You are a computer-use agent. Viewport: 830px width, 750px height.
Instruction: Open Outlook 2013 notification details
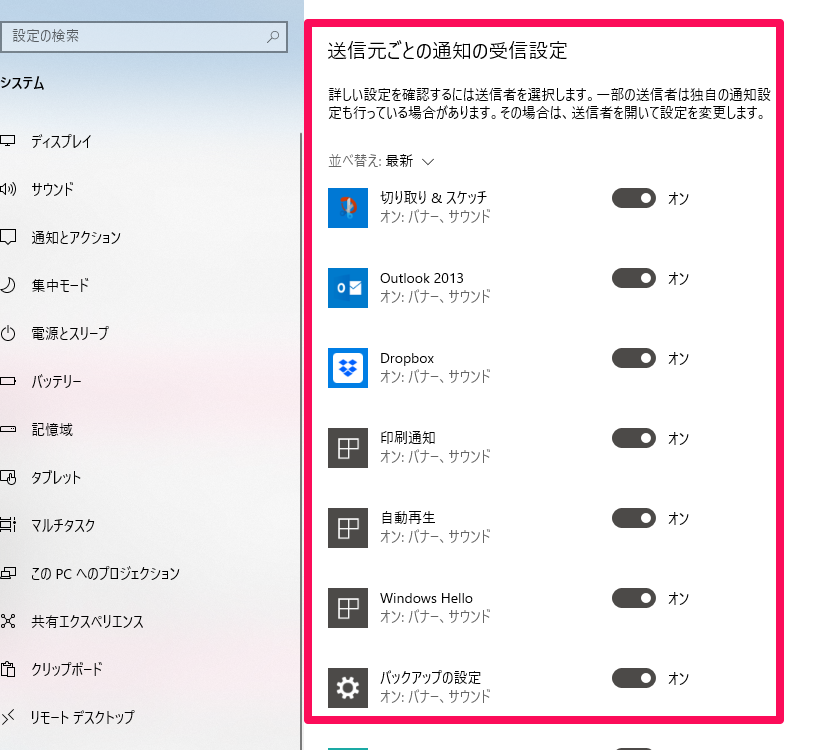[x=436, y=287]
